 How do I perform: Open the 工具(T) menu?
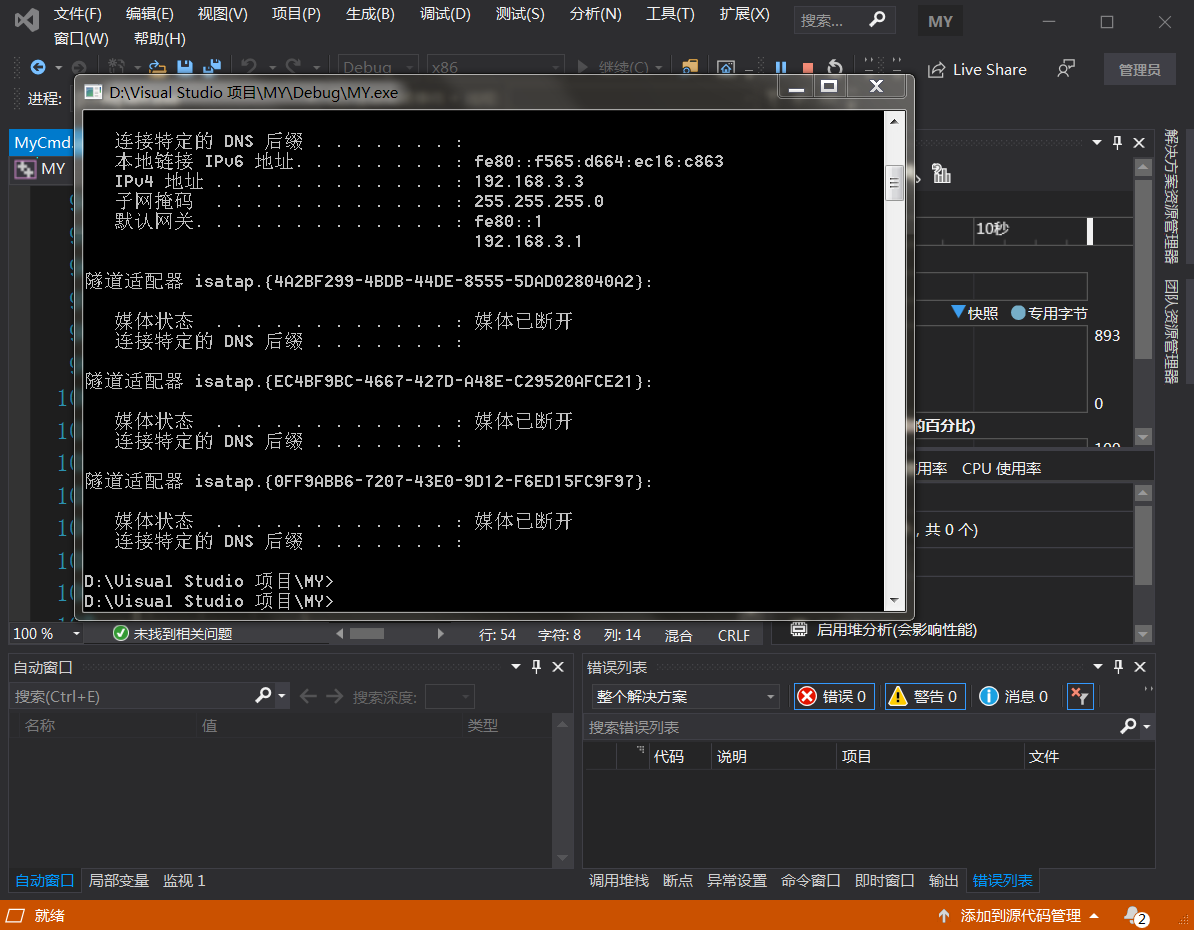click(x=670, y=14)
